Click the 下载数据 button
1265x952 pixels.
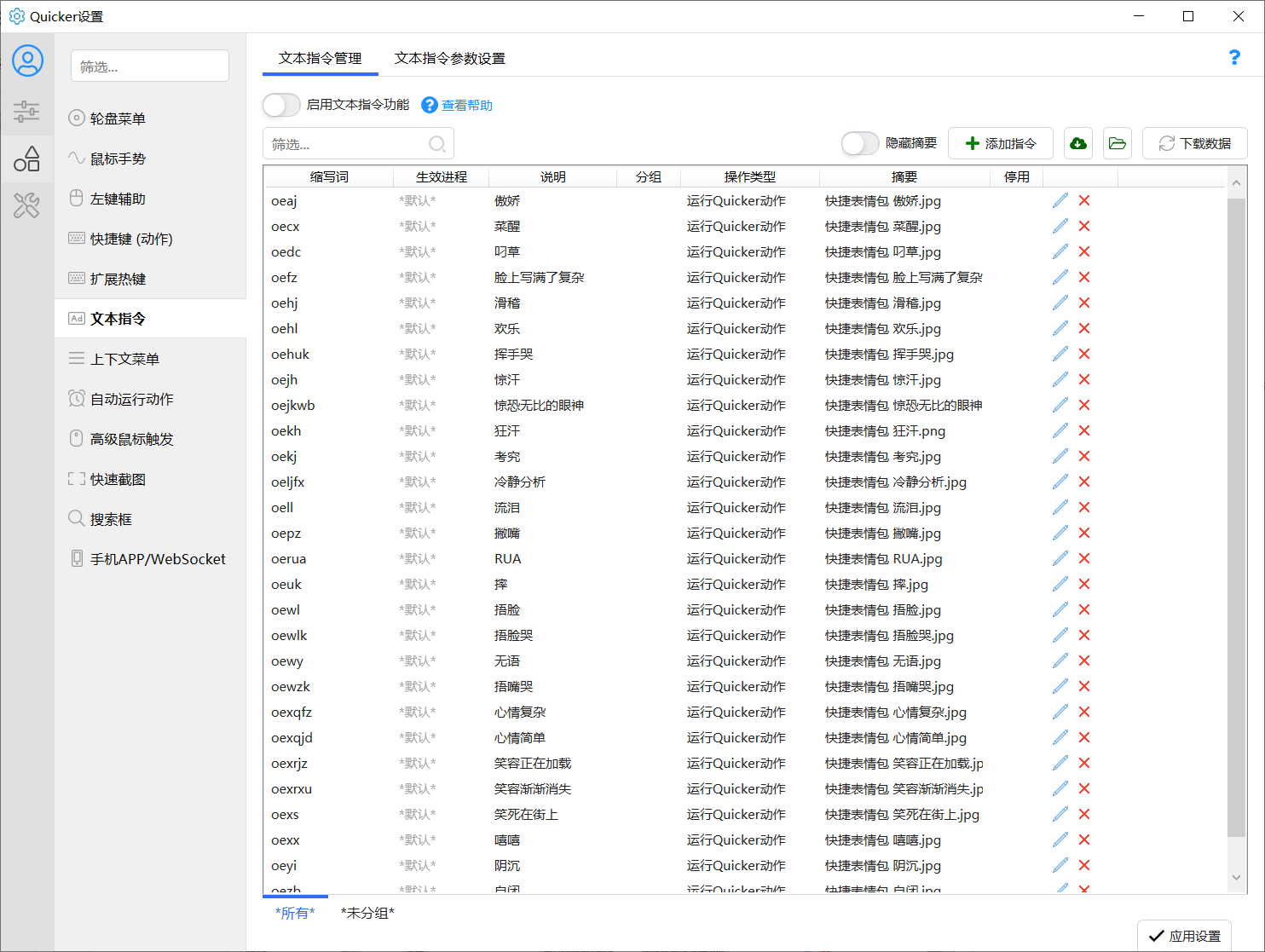coord(1195,143)
